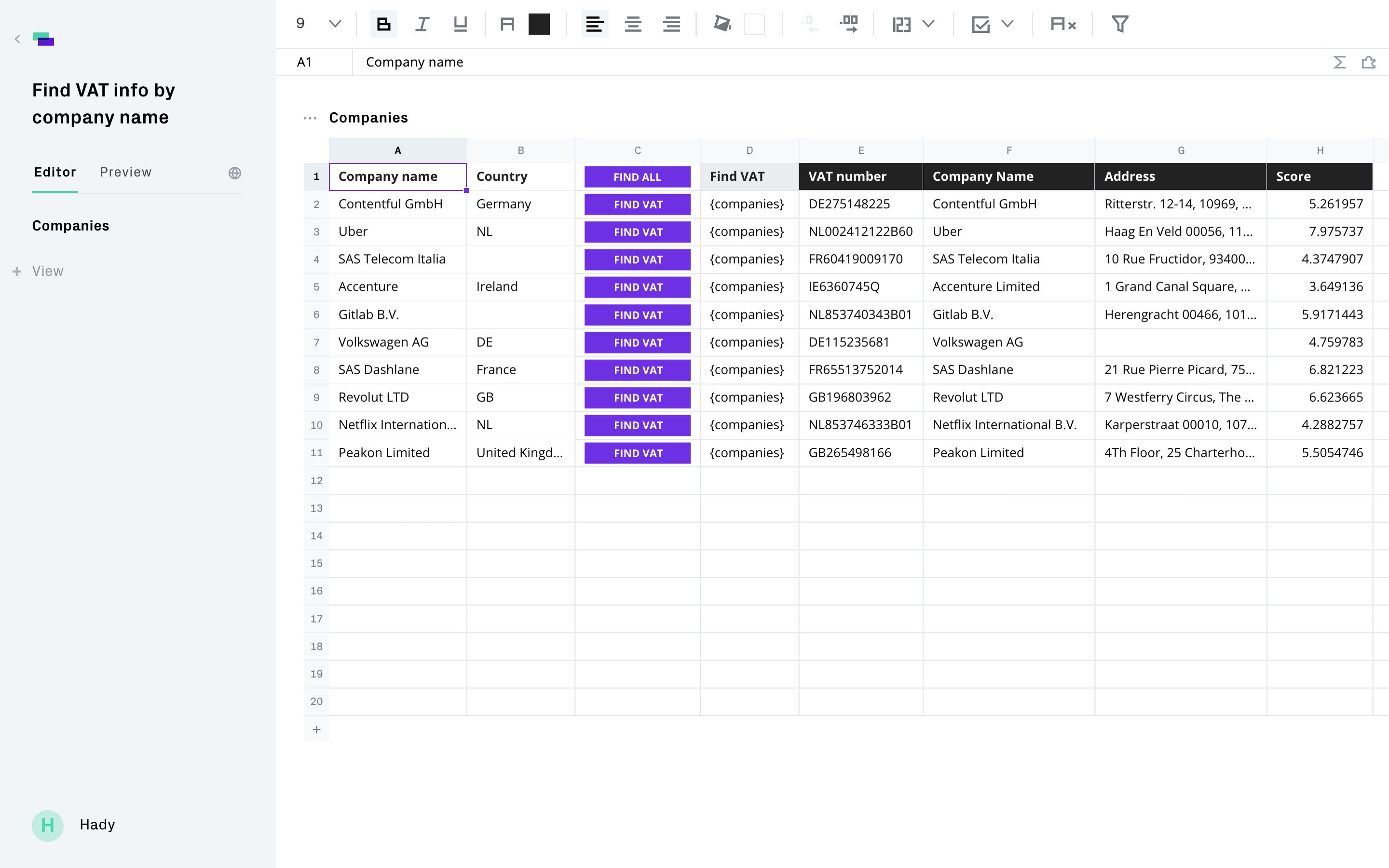Open the Hady user avatar
Viewport: 1389px width, 868px height.
[x=48, y=826]
